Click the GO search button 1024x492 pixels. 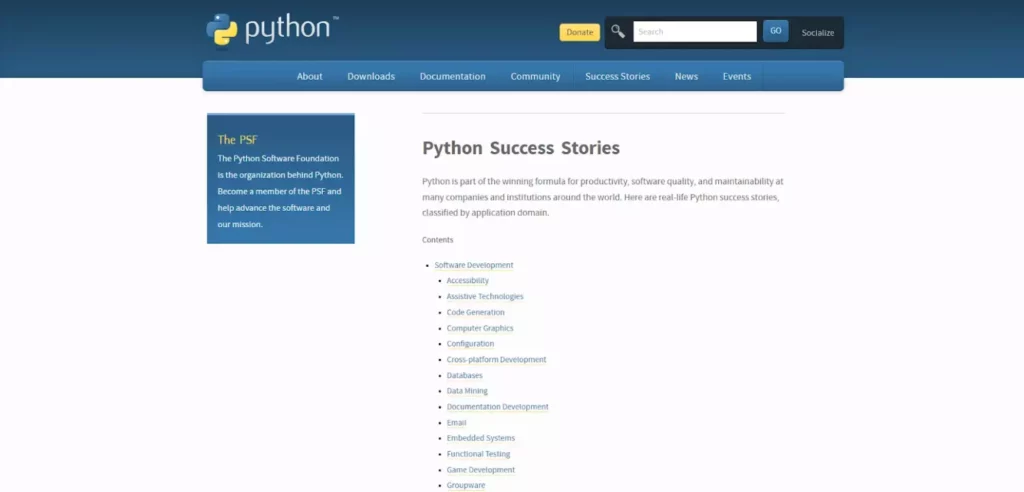[775, 31]
